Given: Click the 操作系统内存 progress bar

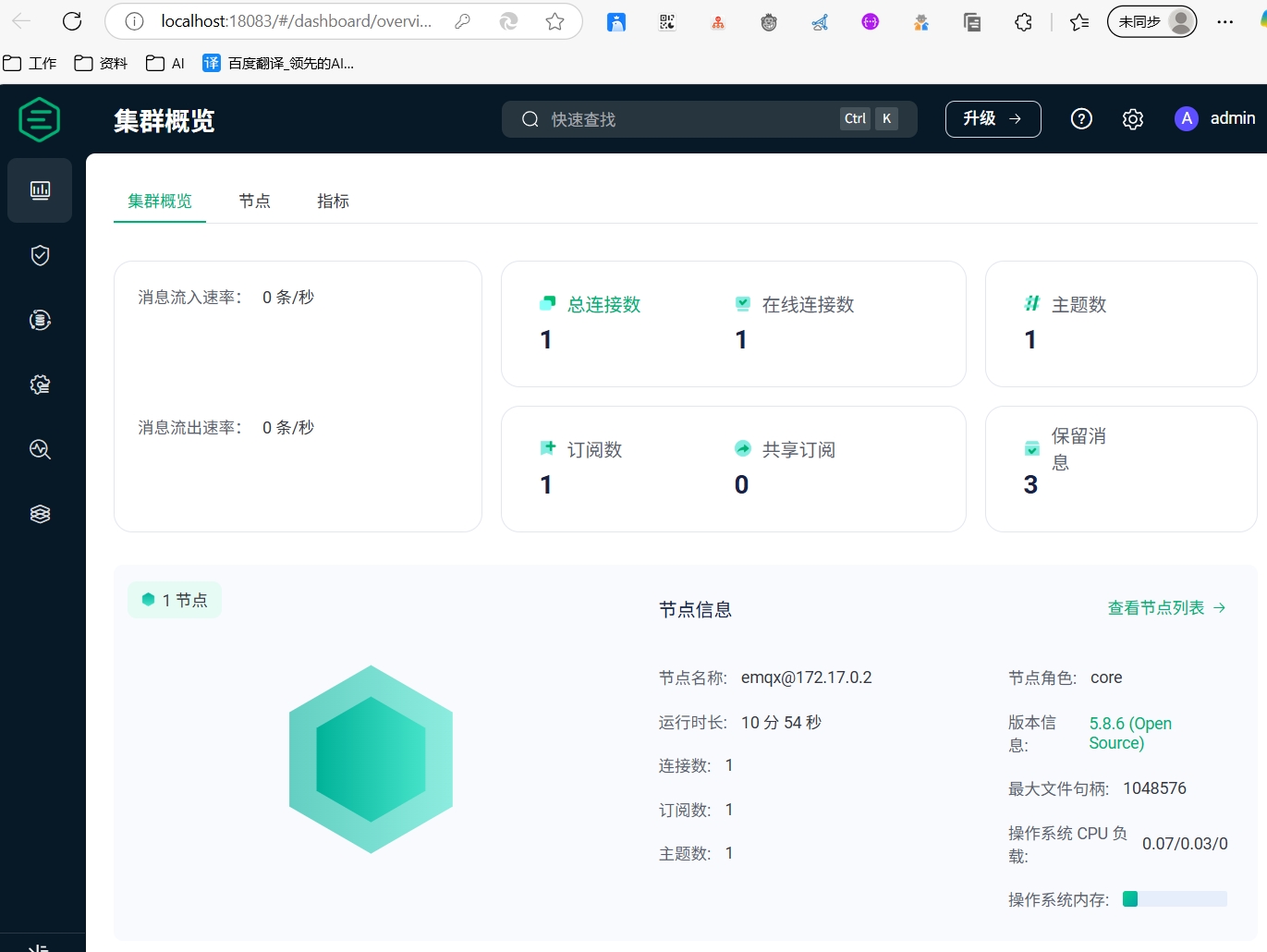Looking at the screenshot, I should coord(1175,899).
